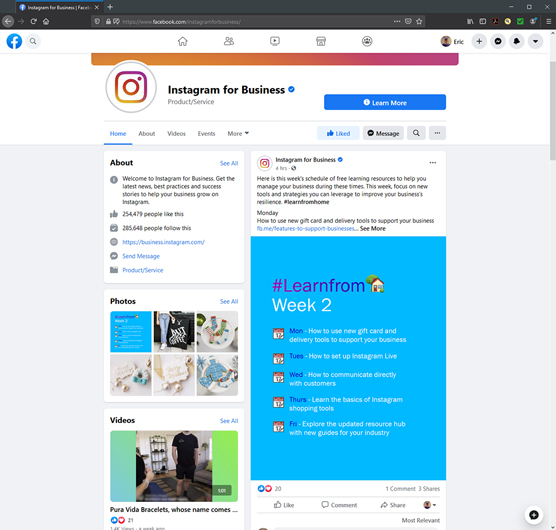Click See All in the About card
The width and height of the screenshot is (556, 530).
point(229,163)
